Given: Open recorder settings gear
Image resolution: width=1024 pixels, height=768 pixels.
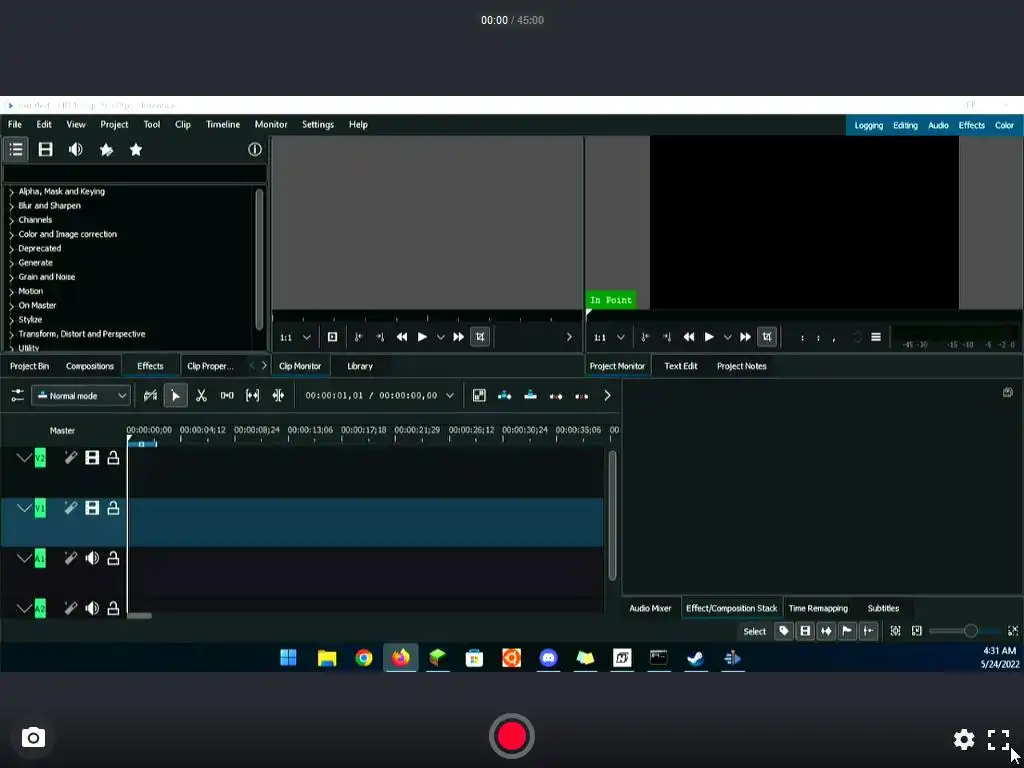Looking at the screenshot, I should point(964,739).
